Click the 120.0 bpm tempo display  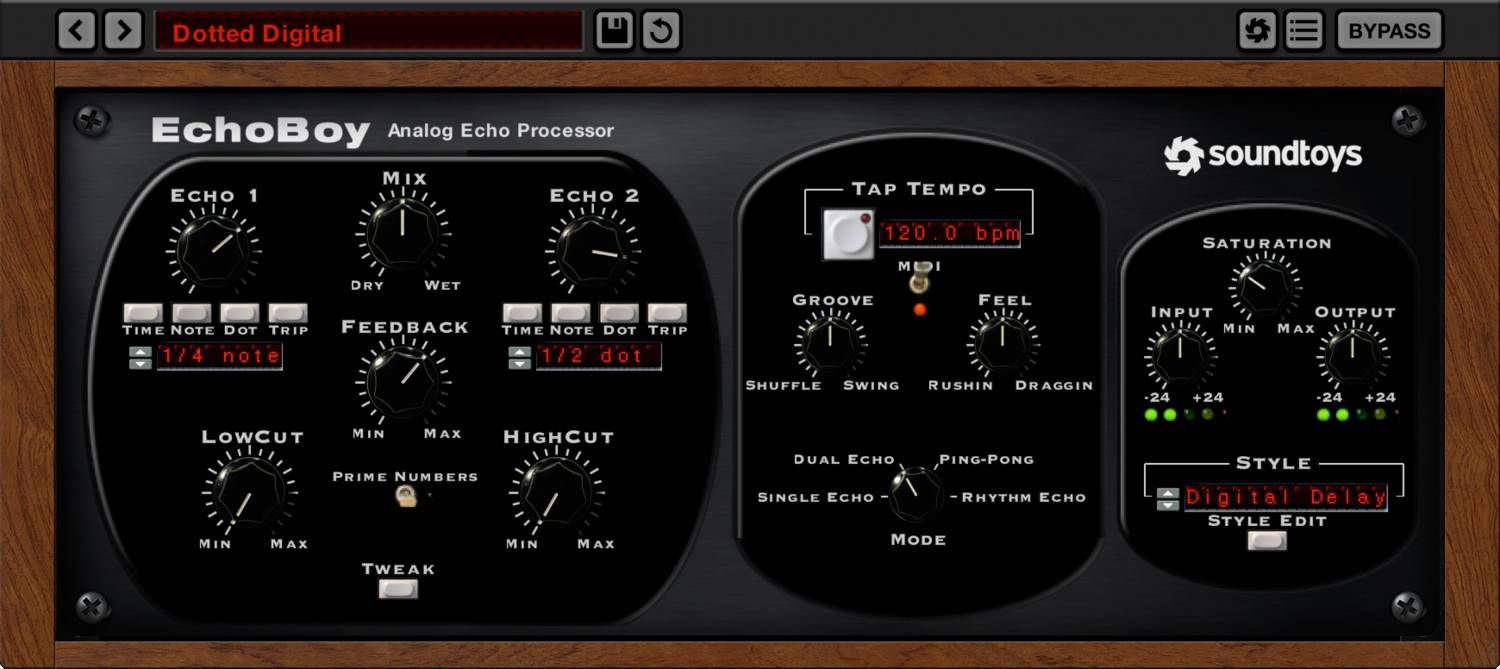click(x=950, y=232)
